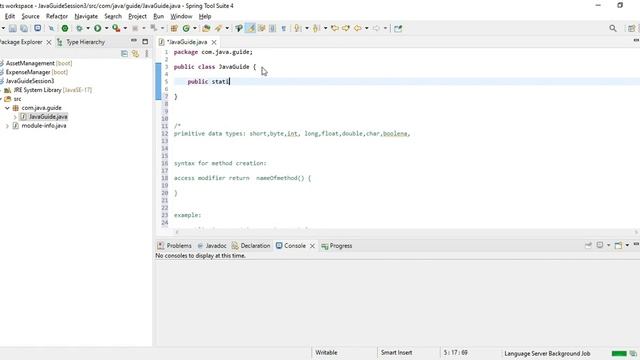
Task: Maximize the Package Explorer panel
Action: click(x=145, y=41)
